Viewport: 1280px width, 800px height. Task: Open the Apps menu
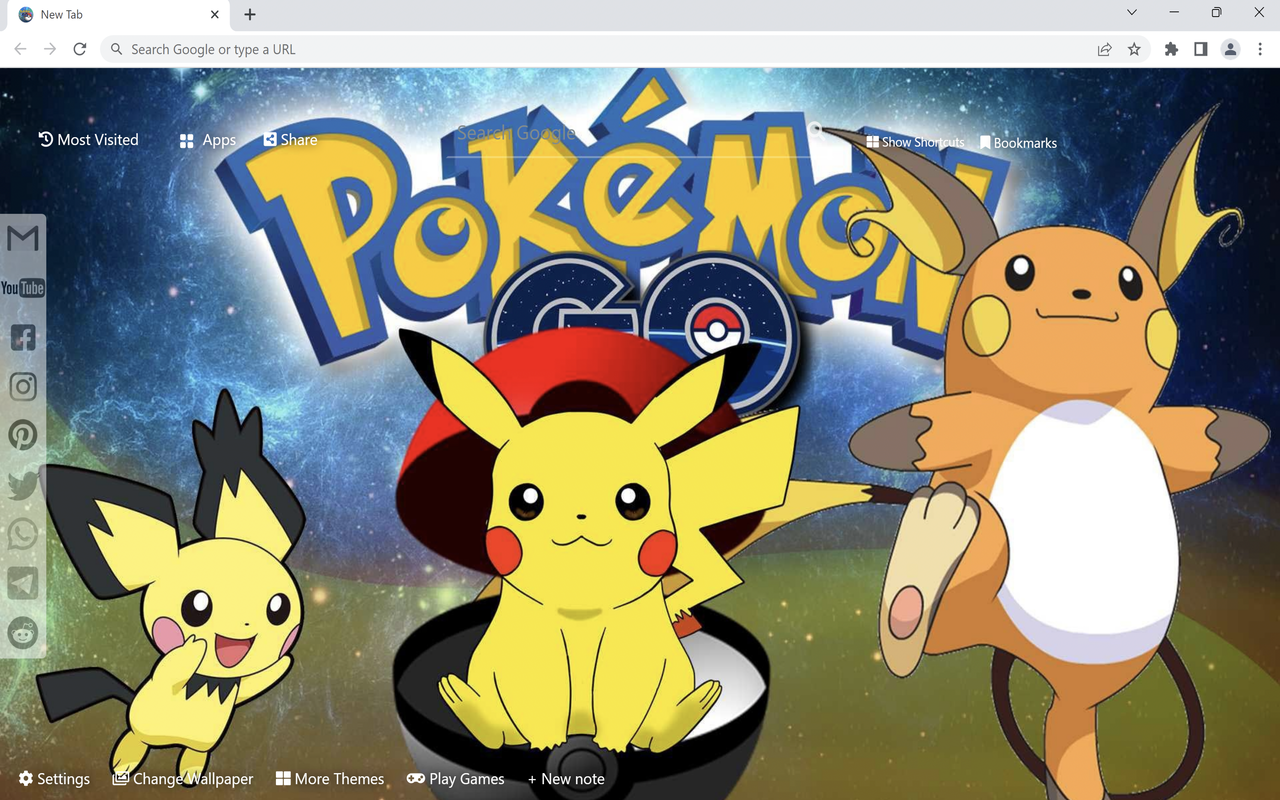(208, 140)
